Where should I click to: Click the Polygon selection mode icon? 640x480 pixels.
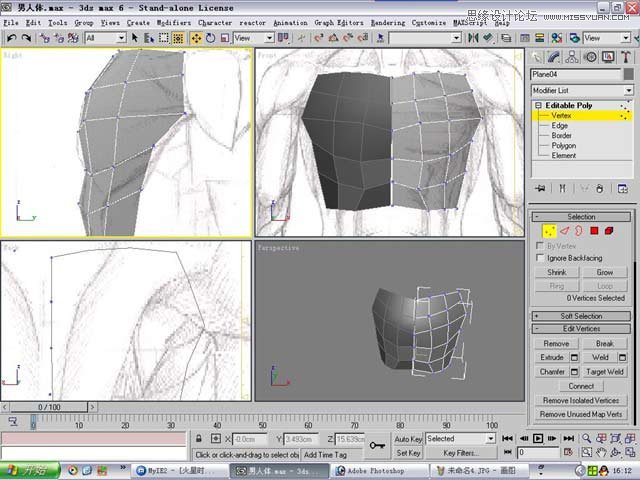coord(593,231)
